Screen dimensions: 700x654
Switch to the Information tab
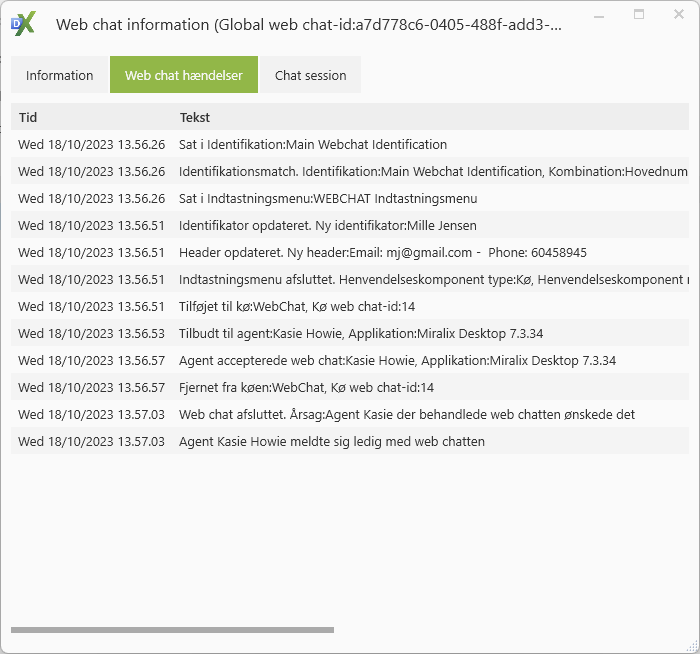point(59,75)
